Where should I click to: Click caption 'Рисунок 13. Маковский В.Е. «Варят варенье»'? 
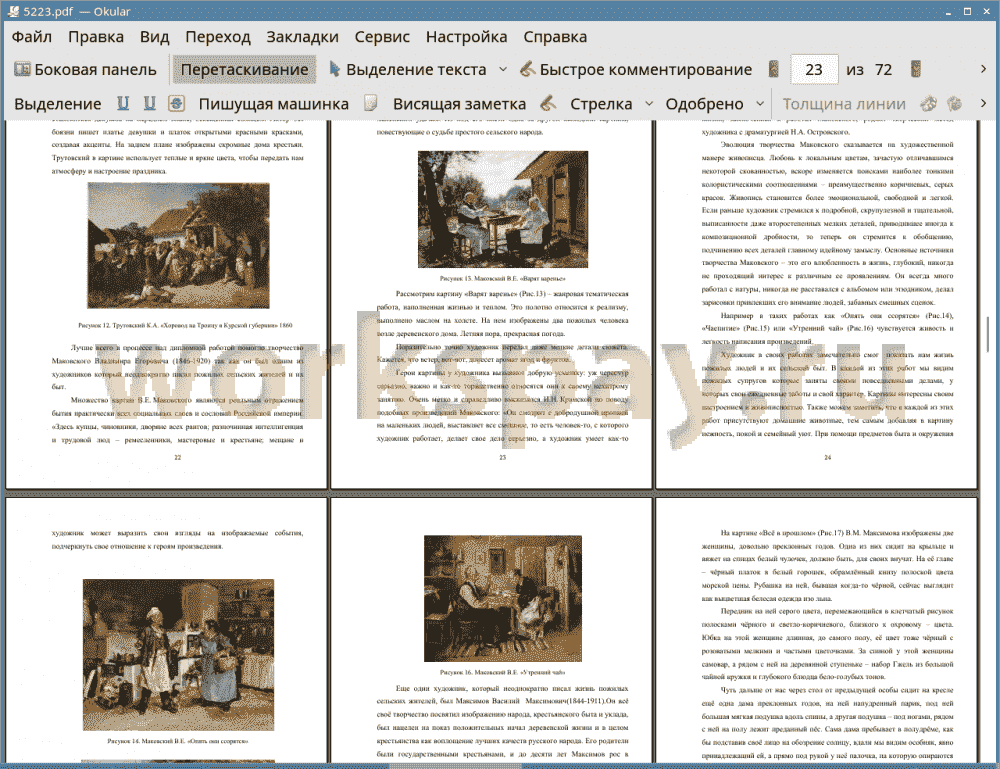[503, 279]
